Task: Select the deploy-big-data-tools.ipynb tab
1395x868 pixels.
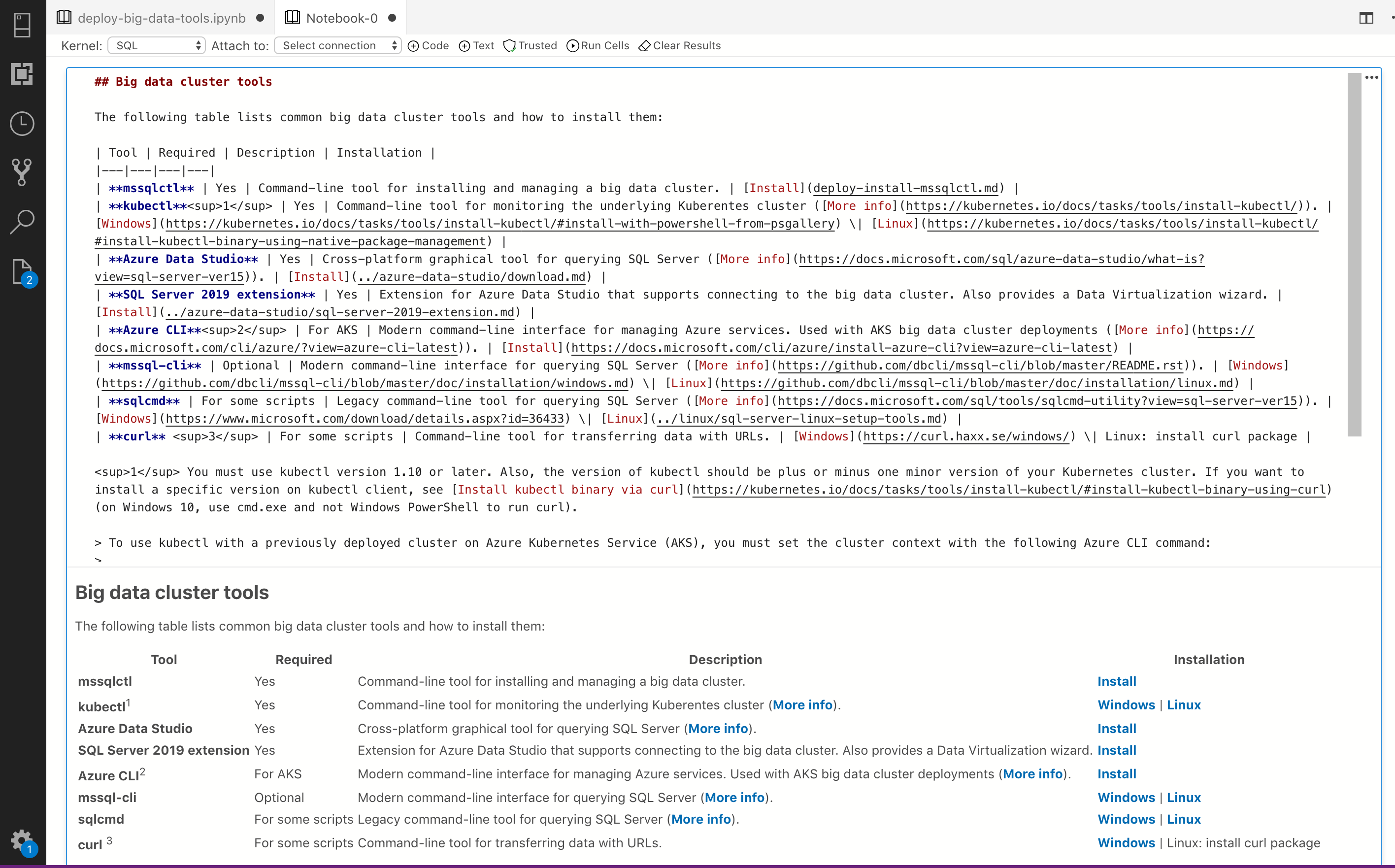Action: (161, 18)
